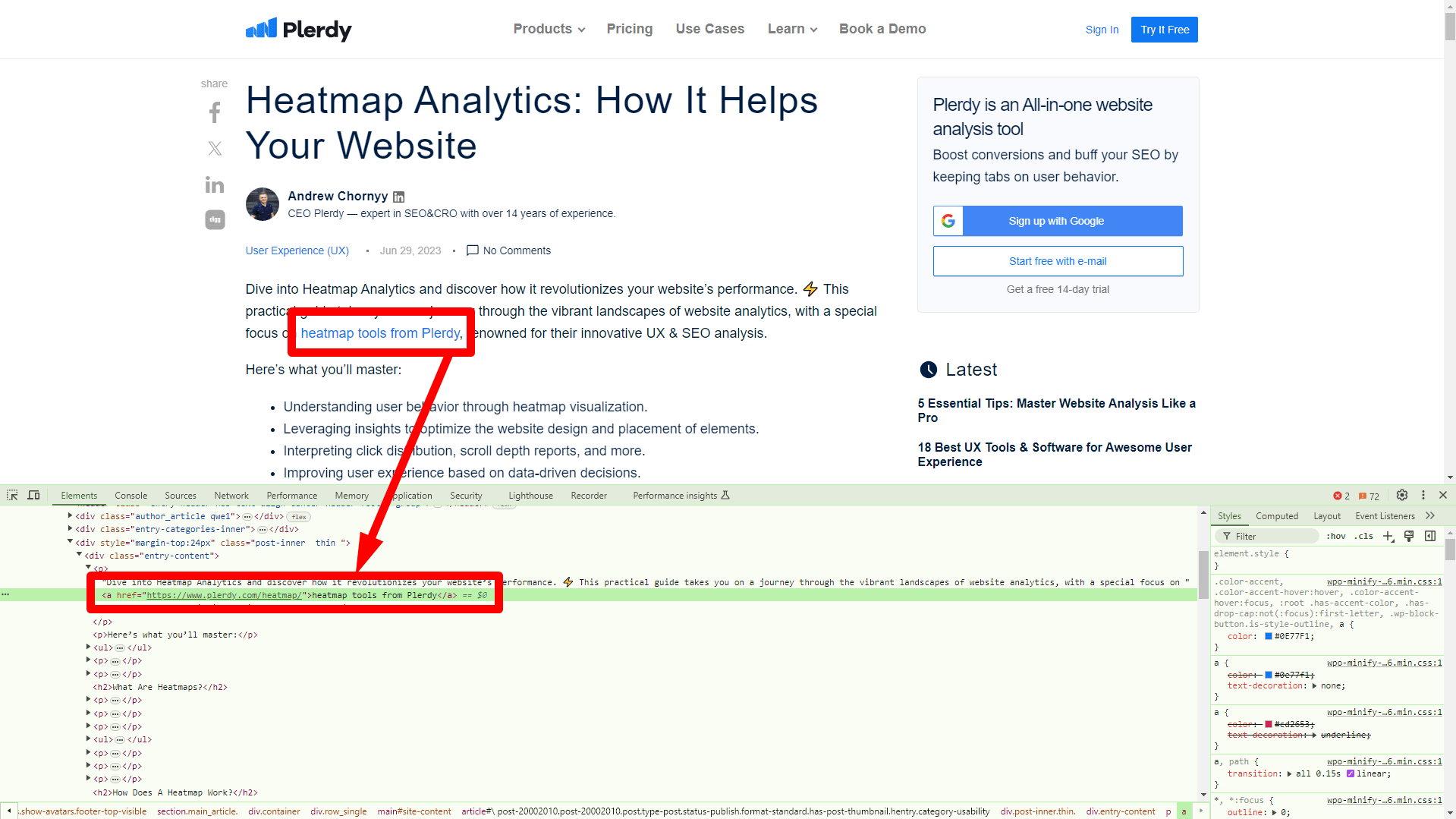Open DevTools customize three-dot menu

point(1423,495)
